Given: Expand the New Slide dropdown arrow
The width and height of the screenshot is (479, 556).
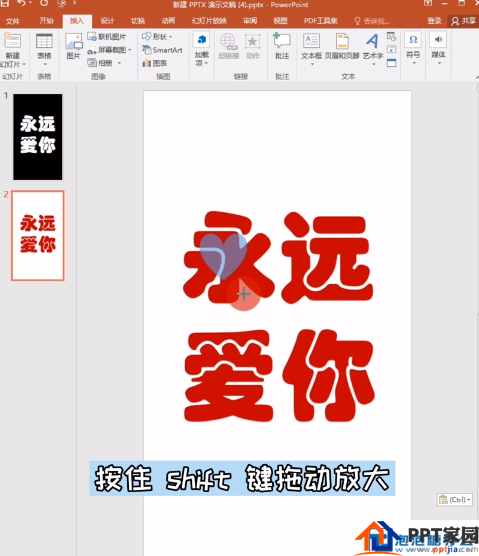Looking at the screenshot, I should (24, 65).
